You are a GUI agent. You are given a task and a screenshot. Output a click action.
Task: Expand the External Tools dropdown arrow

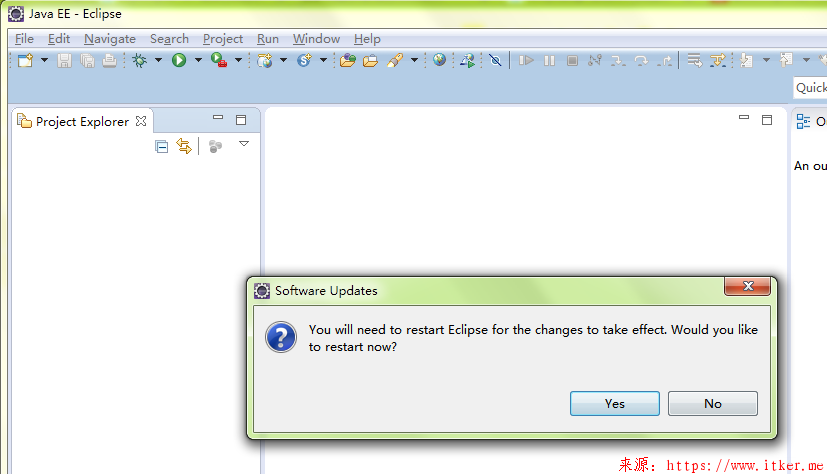click(238, 60)
